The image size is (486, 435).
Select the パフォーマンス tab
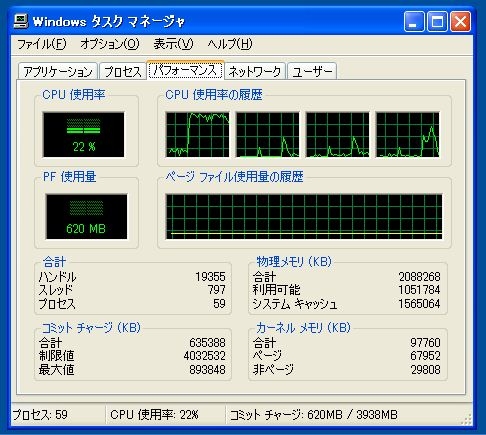point(185,70)
